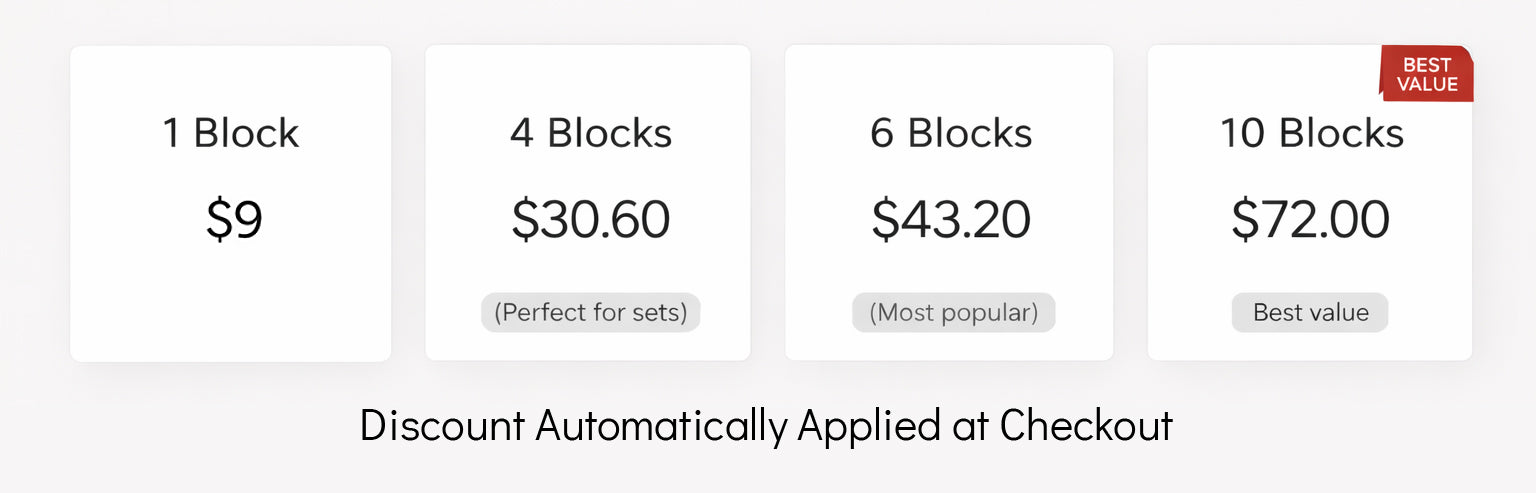Click the '10 Blocks' heading text
This screenshot has width=1536, height=493.
click(x=1311, y=133)
